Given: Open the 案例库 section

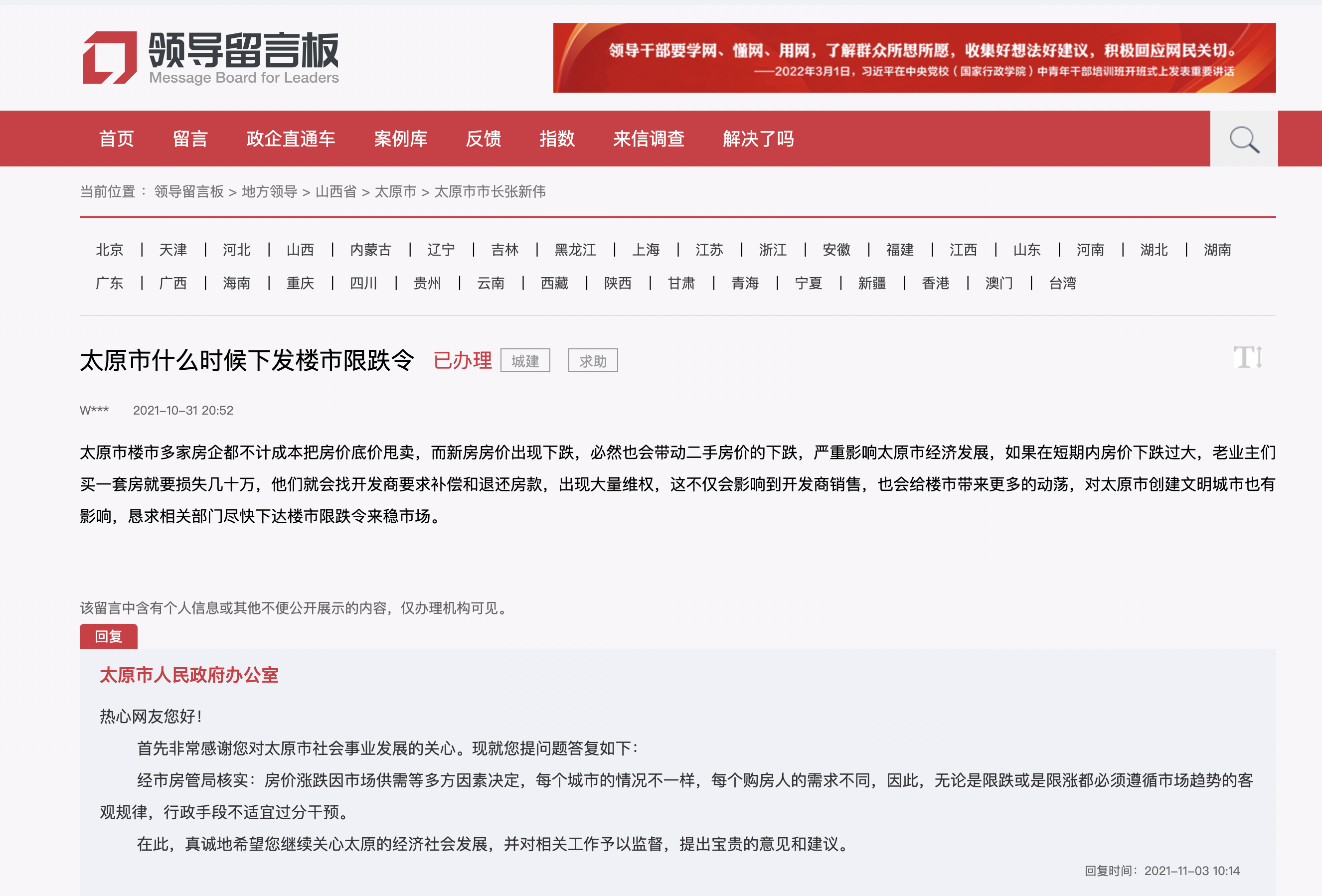Looking at the screenshot, I should (400, 139).
